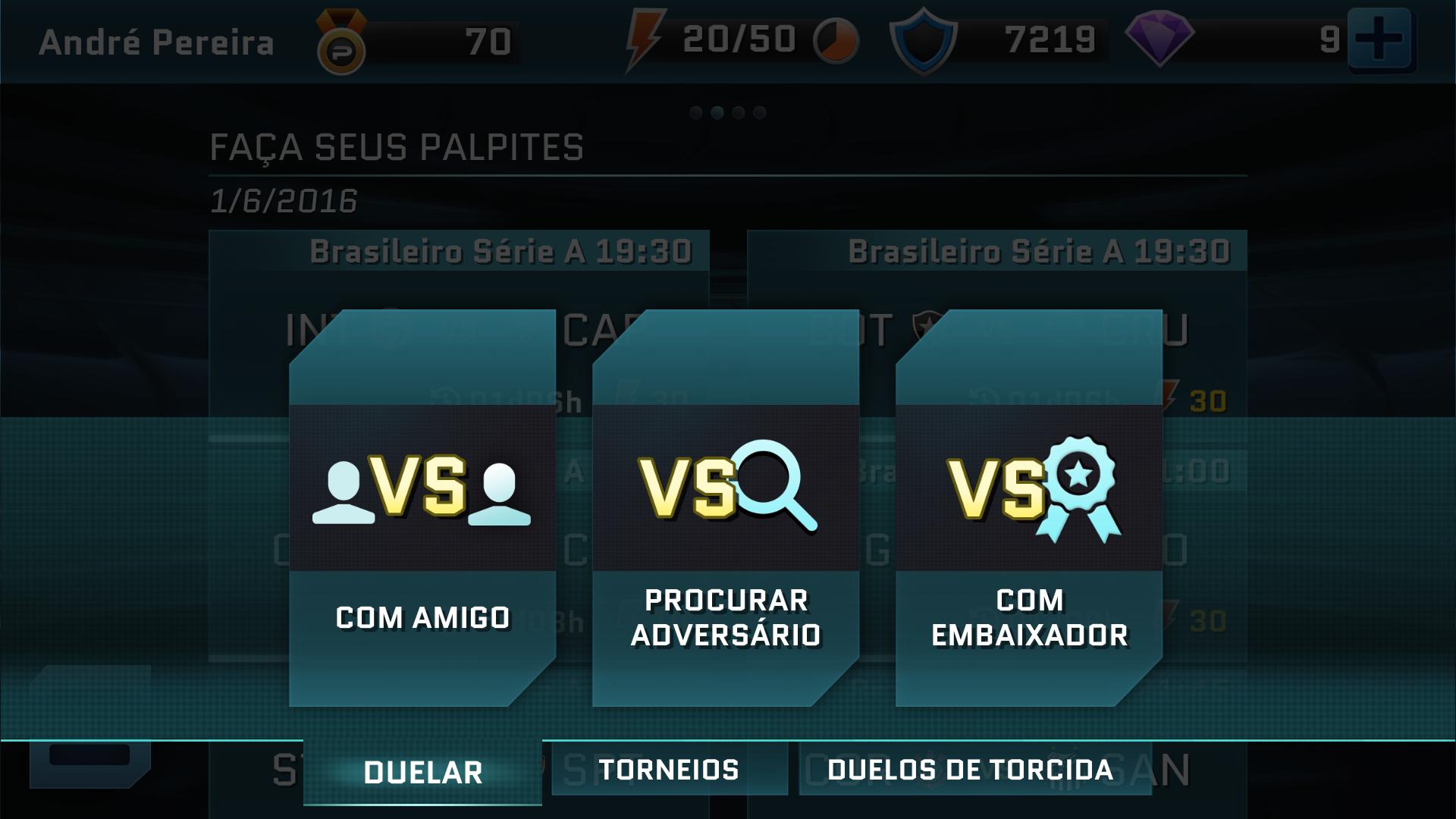1456x819 pixels.
Task: Switch to the Torneios tab
Action: [x=669, y=770]
